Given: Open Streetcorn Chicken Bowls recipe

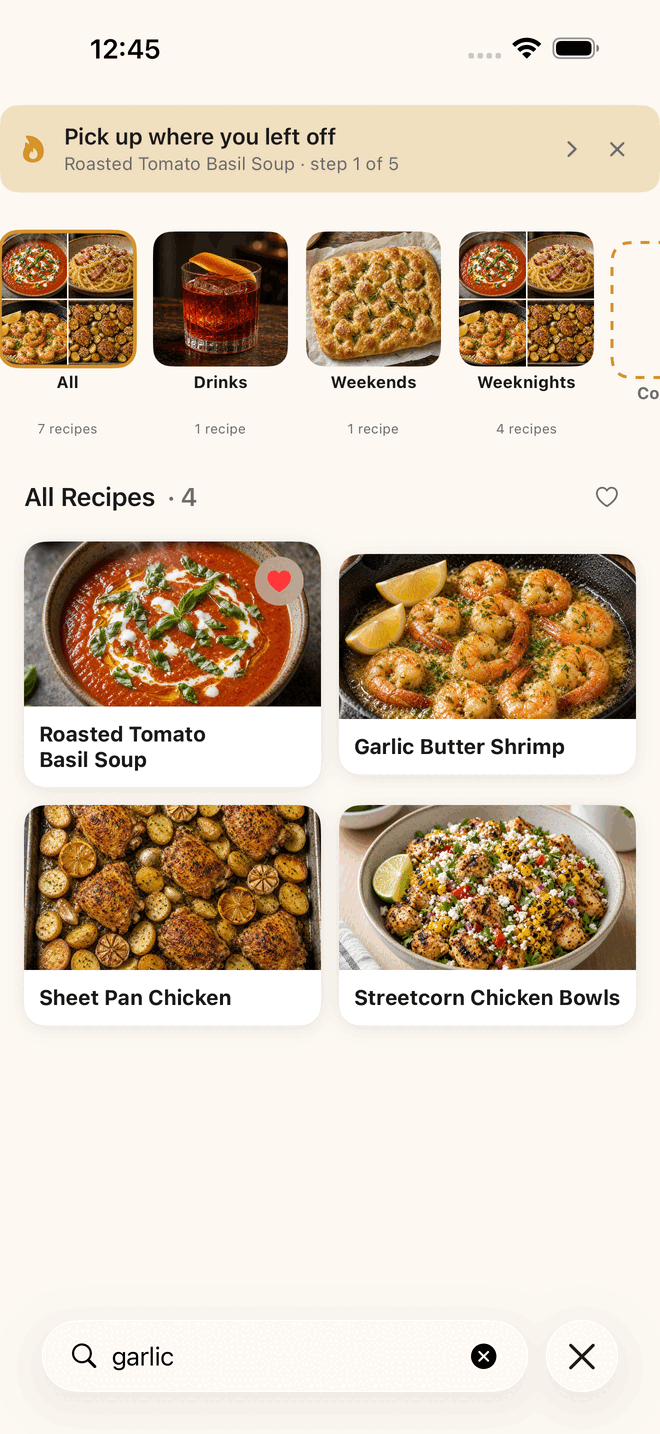Looking at the screenshot, I should (x=487, y=915).
